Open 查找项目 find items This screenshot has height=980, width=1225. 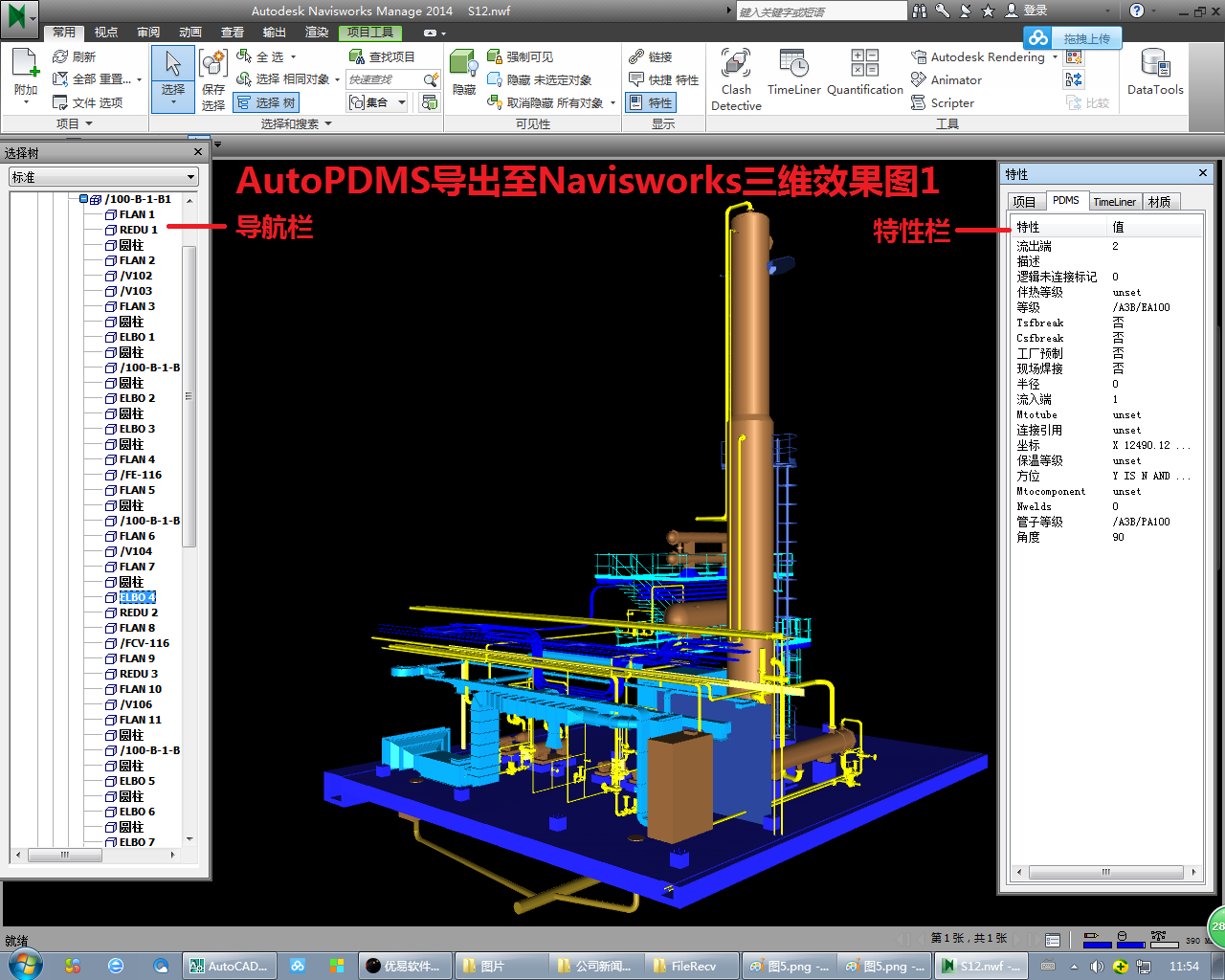coord(383,57)
